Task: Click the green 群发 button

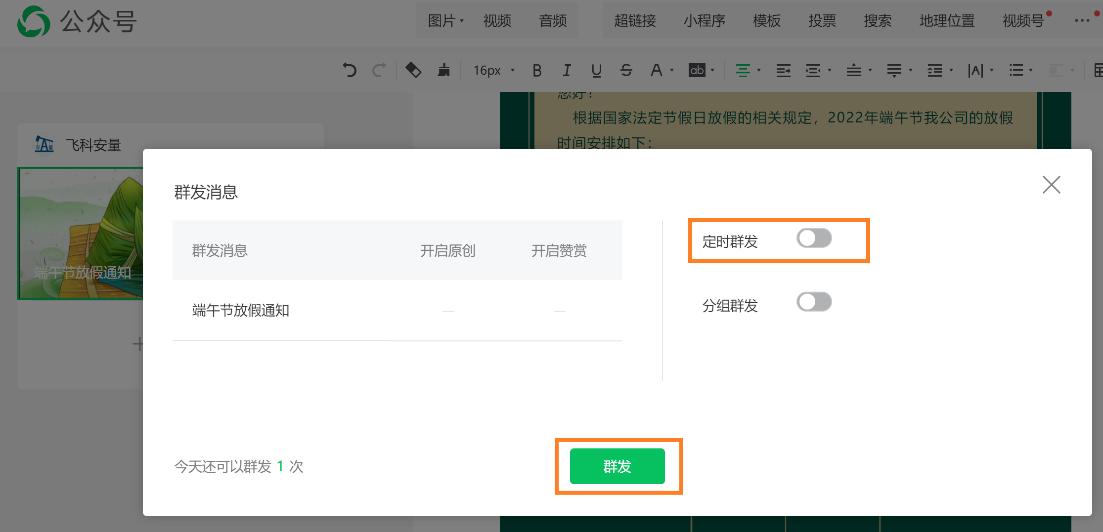Action: pos(617,466)
